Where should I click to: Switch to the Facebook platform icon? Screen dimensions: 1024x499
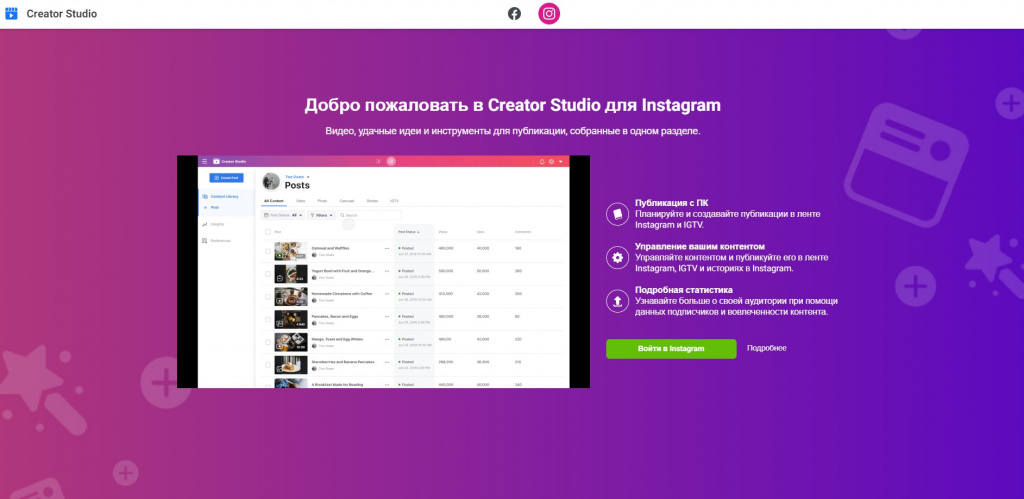click(x=515, y=14)
